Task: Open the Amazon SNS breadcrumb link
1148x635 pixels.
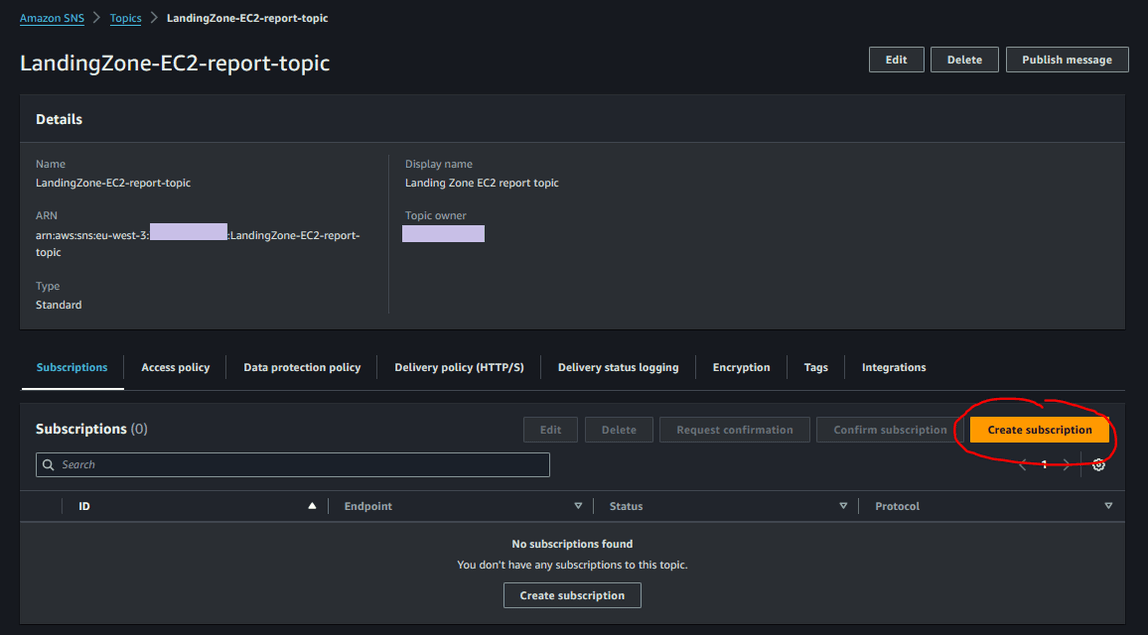Action: click(x=51, y=17)
